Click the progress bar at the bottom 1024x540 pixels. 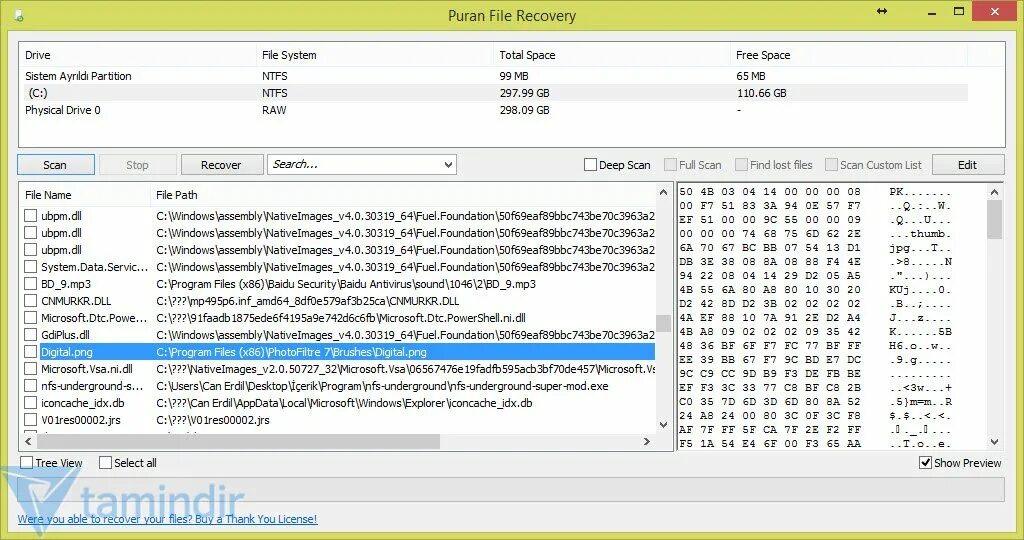point(511,490)
